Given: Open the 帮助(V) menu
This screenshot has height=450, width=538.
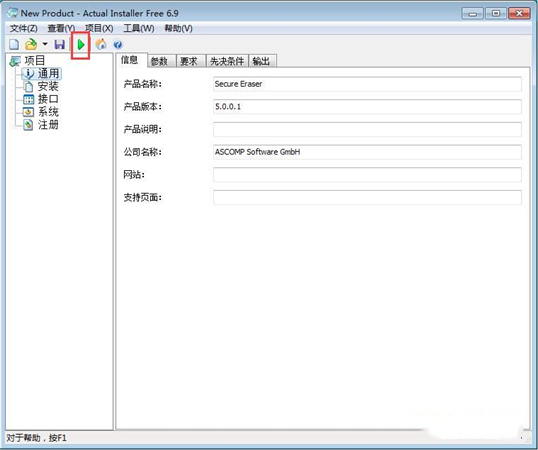Looking at the screenshot, I should 178,28.
